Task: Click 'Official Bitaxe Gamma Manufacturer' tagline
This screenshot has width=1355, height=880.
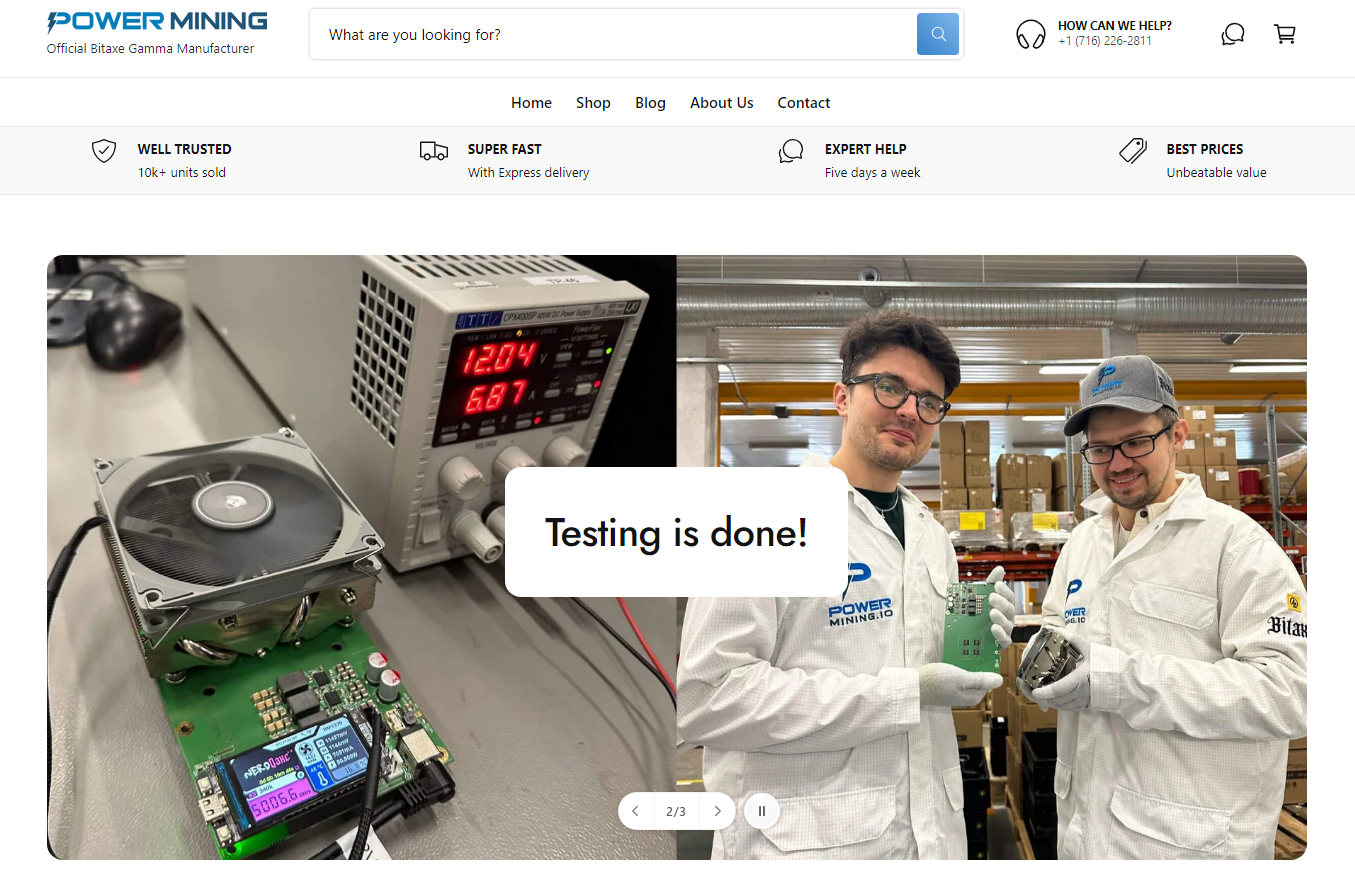Action: pyautogui.click(x=151, y=49)
